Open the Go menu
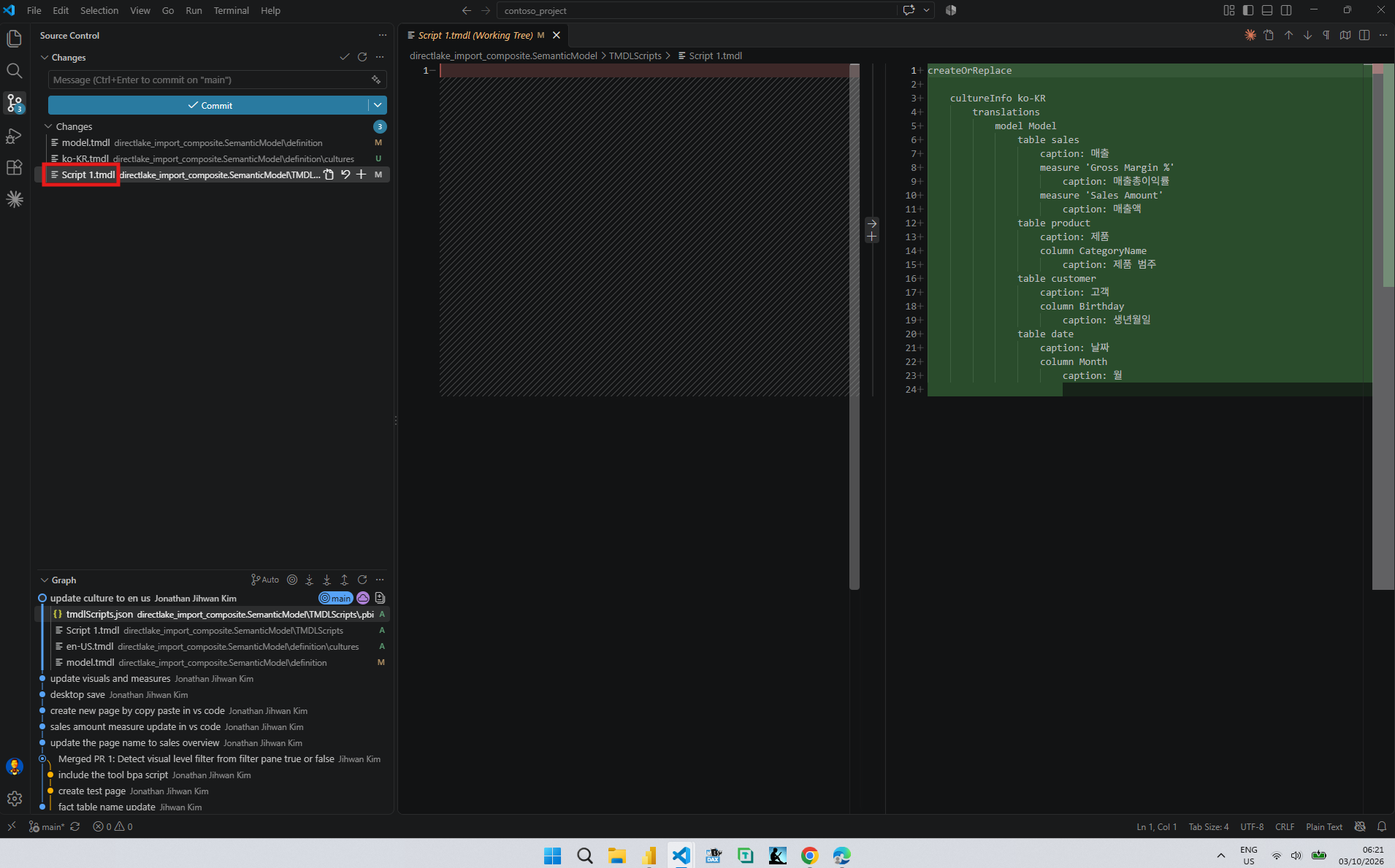This screenshot has height=868, width=1395. tap(168, 10)
